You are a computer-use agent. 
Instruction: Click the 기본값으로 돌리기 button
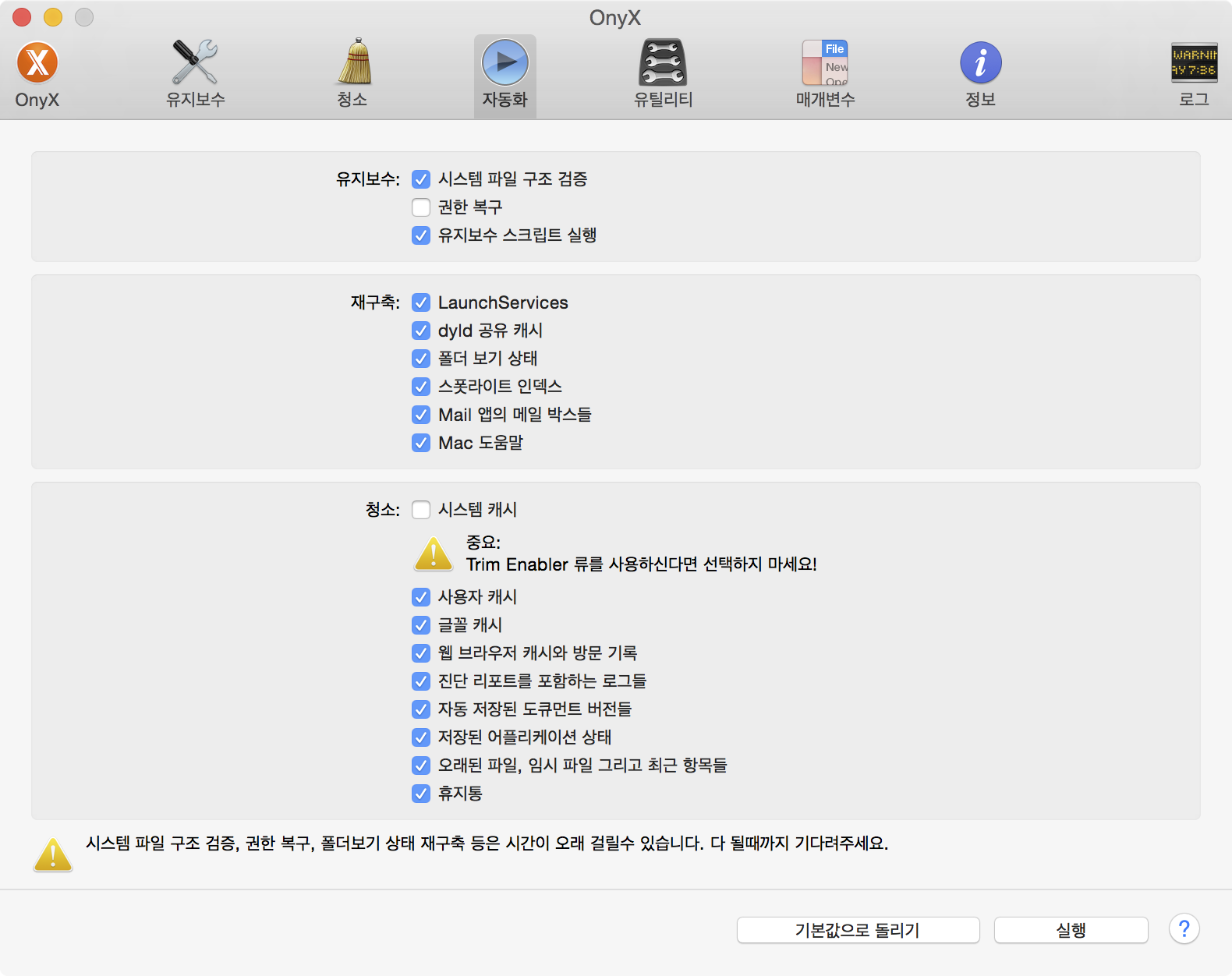coord(858,930)
